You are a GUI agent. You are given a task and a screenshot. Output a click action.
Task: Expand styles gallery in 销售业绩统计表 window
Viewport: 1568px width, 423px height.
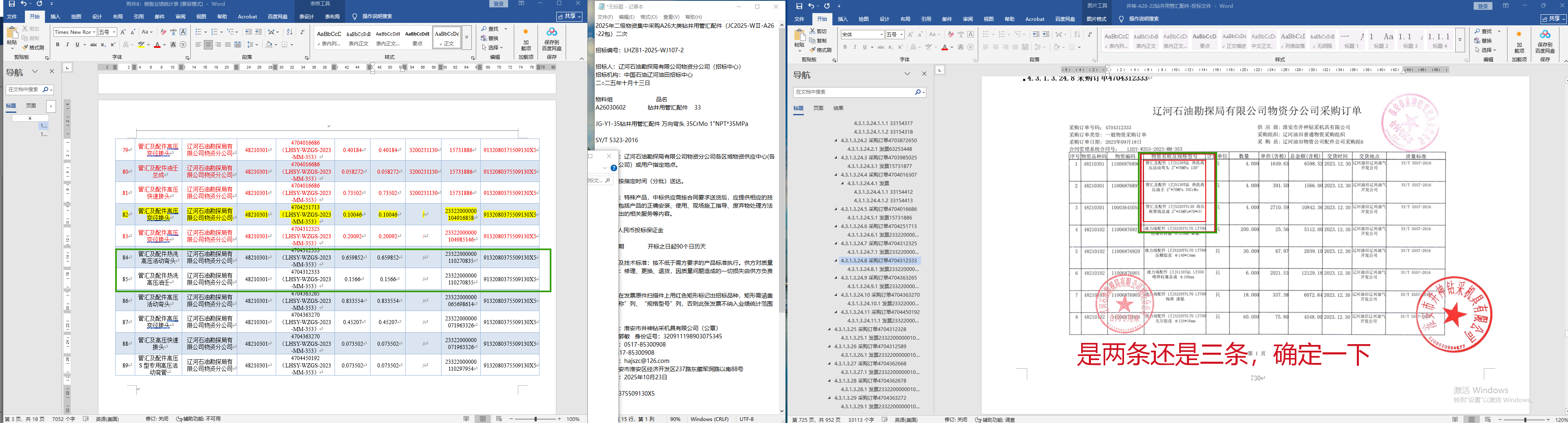point(467,38)
